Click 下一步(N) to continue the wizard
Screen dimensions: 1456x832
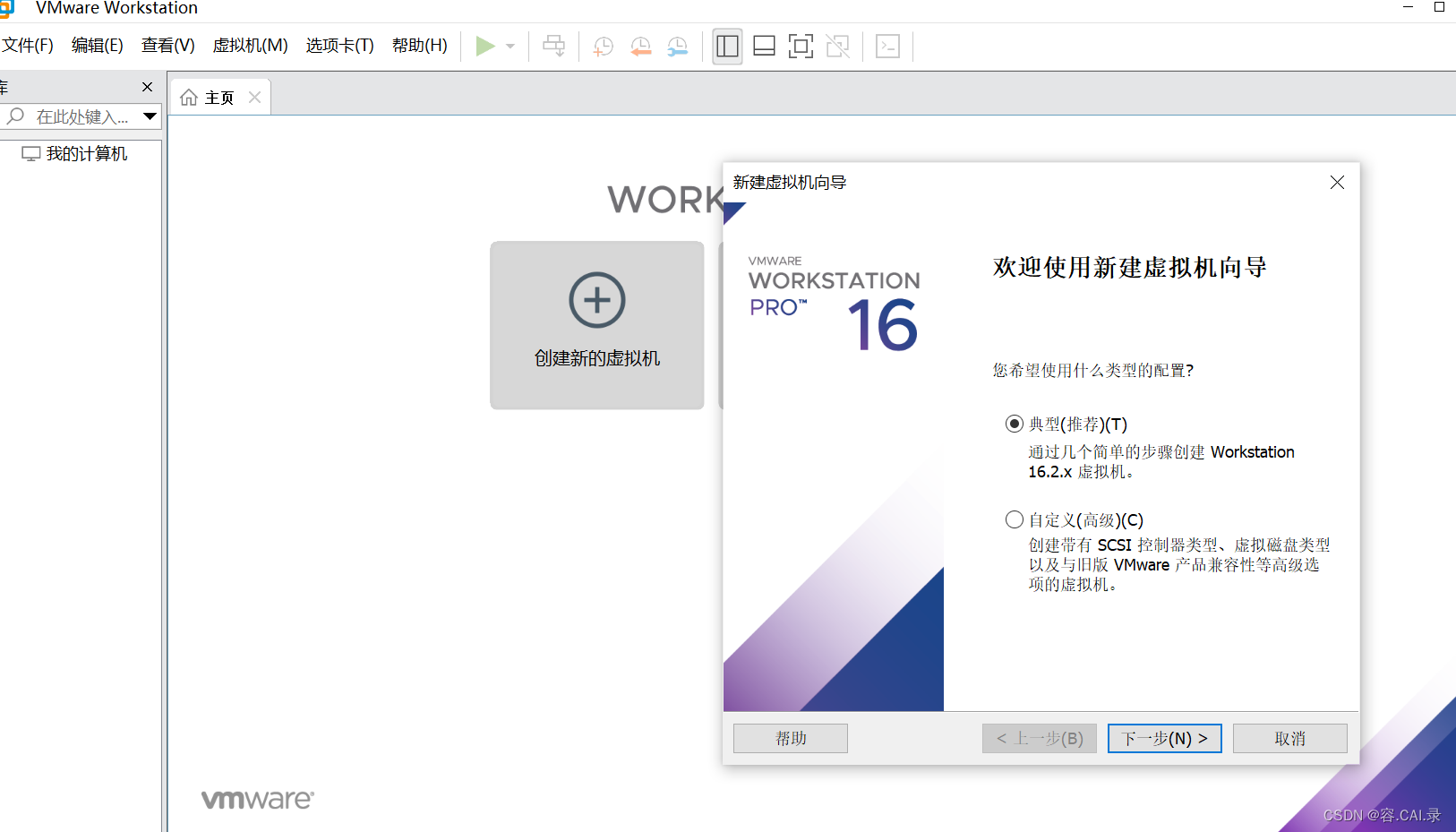click(x=1165, y=738)
